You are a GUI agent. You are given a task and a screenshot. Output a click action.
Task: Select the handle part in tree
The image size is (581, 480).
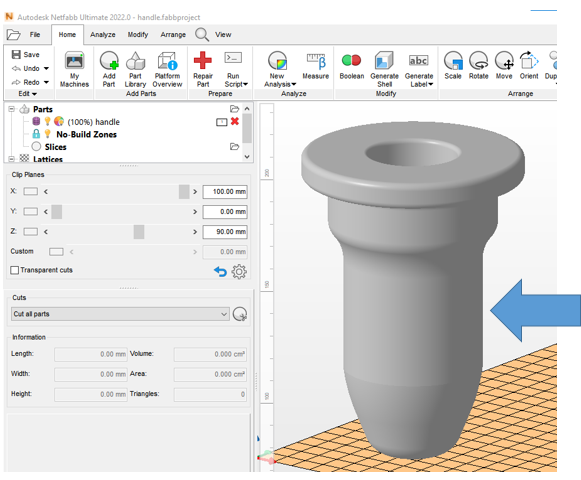pos(93,122)
